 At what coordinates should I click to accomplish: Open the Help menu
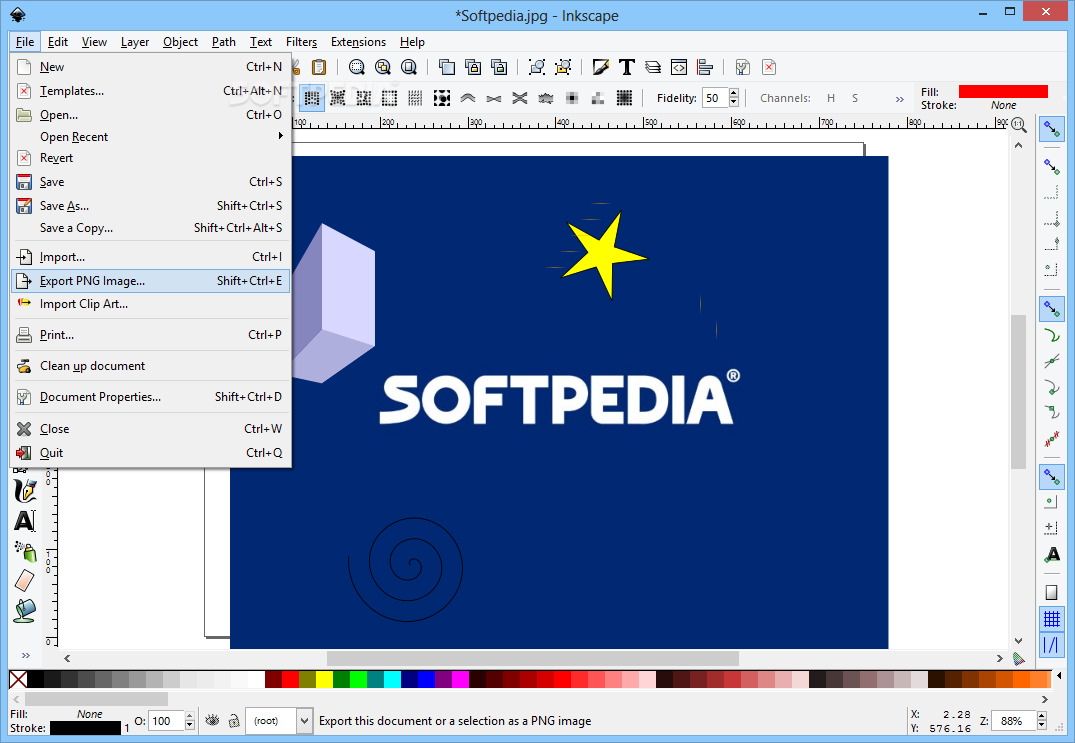point(412,42)
